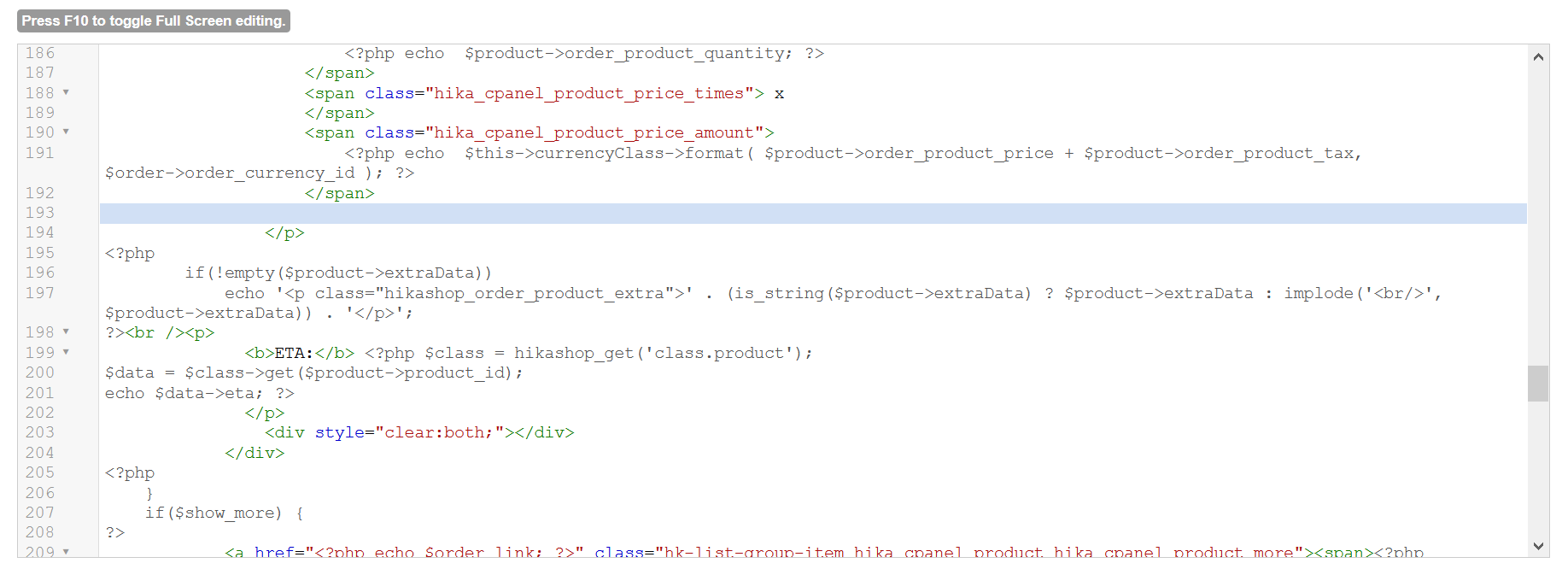Click the hika_cpanel_product_price_amount class string
1568x569 pixels.
tap(594, 133)
